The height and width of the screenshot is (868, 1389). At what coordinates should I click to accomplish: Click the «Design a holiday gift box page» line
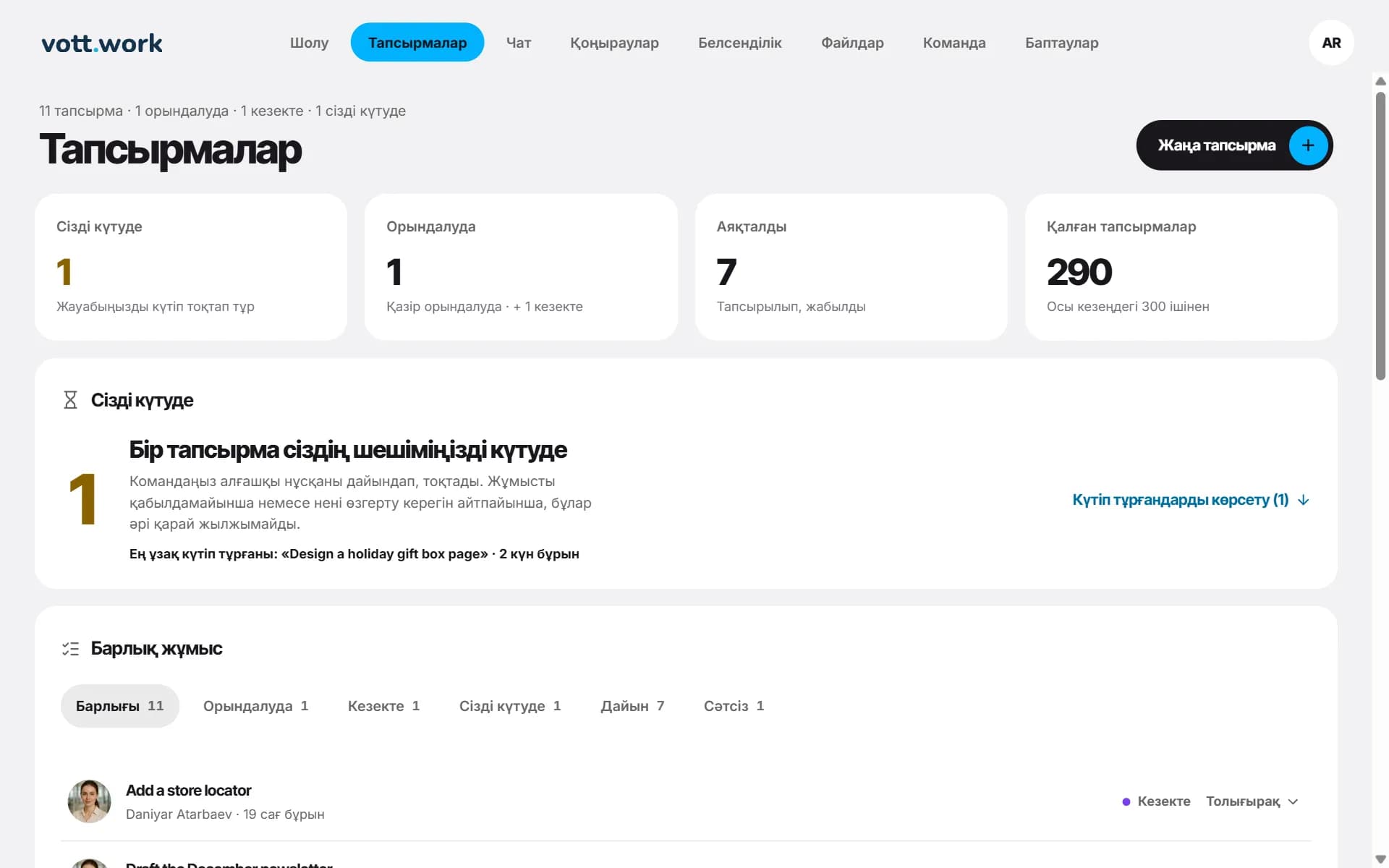point(354,554)
